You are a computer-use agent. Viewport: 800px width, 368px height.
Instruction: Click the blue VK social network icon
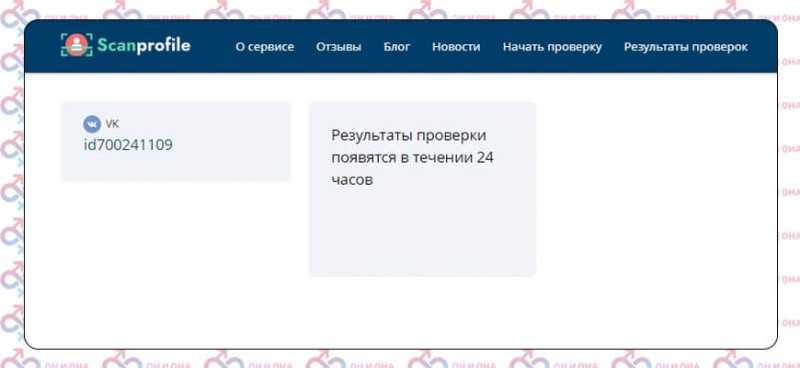click(x=92, y=124)
